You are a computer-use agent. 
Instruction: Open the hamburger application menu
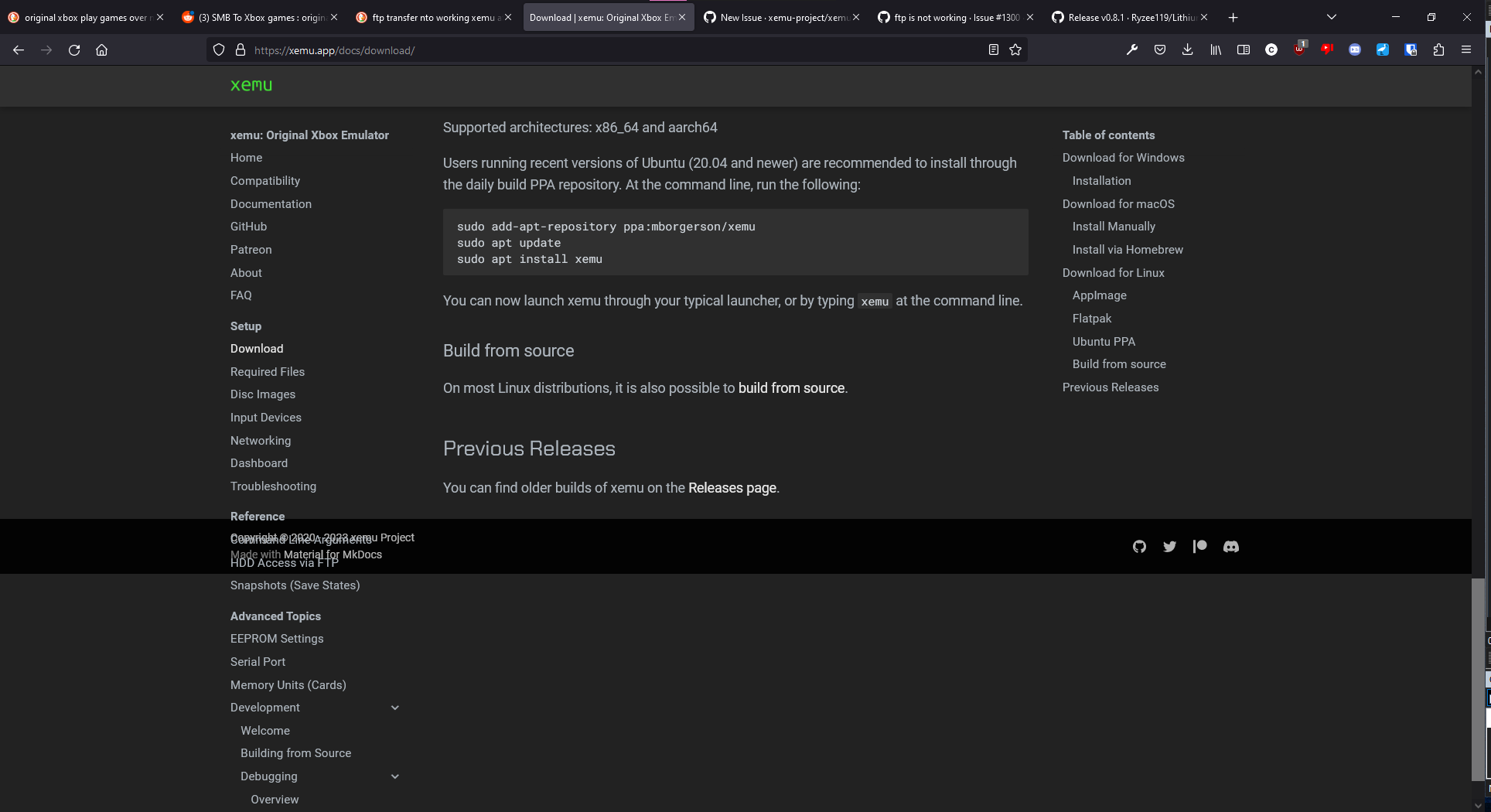click(1466, 49)
